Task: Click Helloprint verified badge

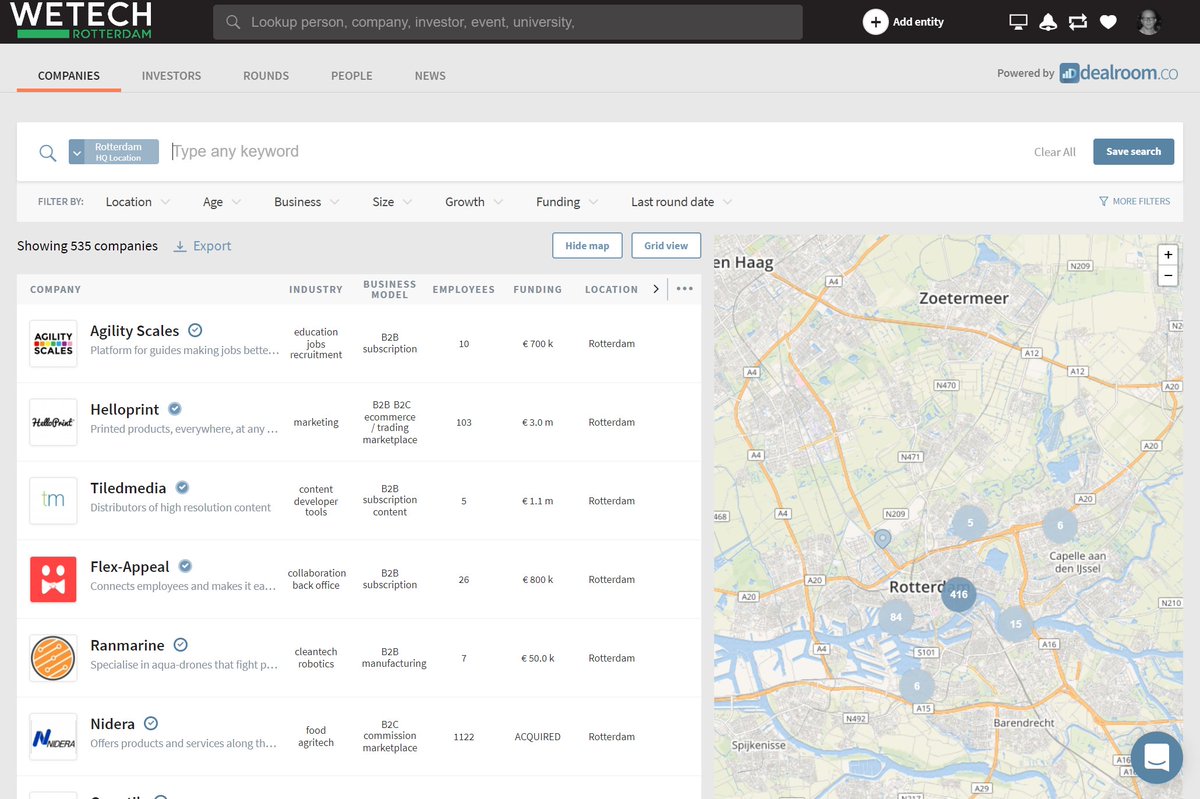Action: 175,409
